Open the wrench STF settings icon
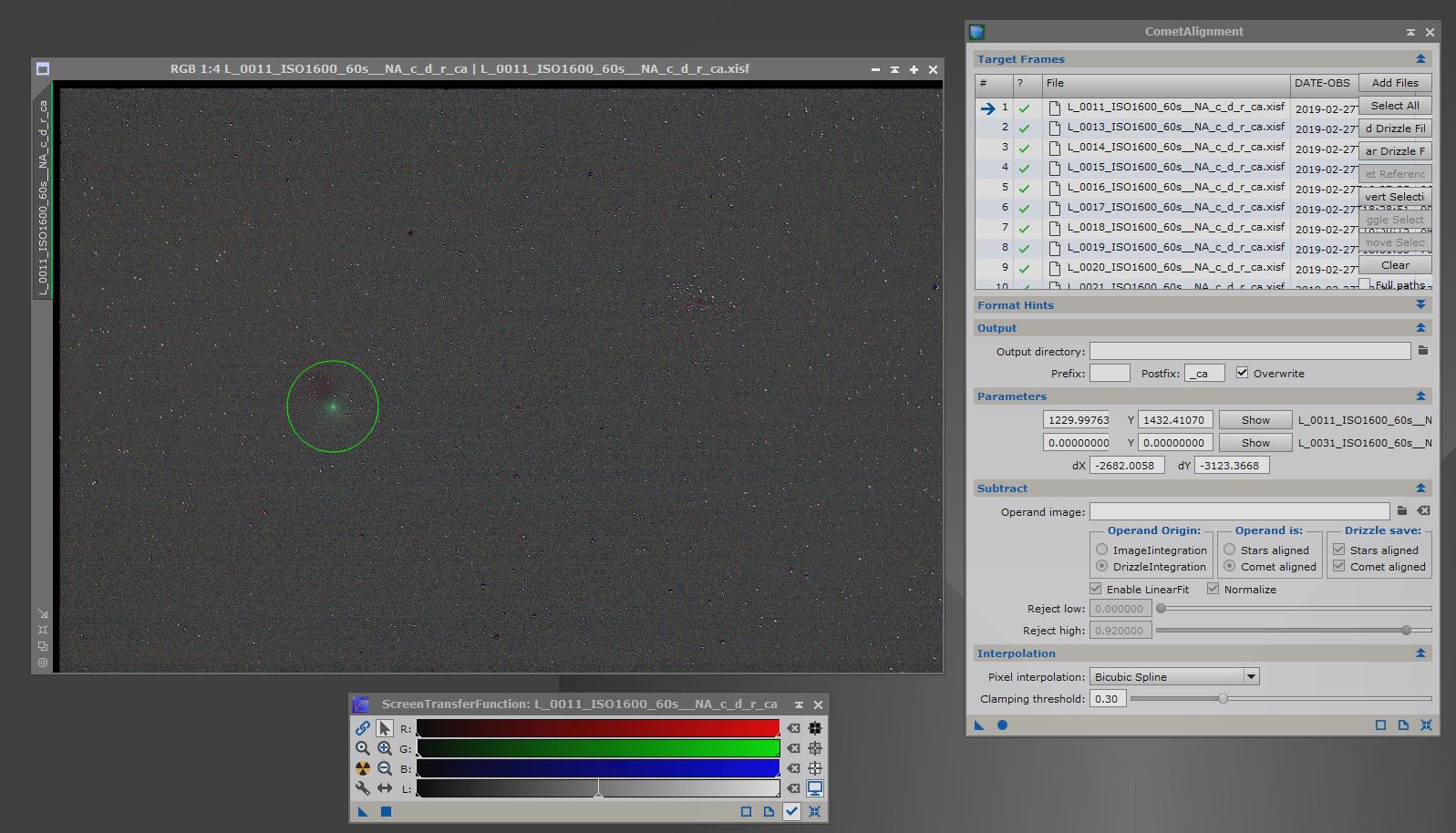 (363, 788)
